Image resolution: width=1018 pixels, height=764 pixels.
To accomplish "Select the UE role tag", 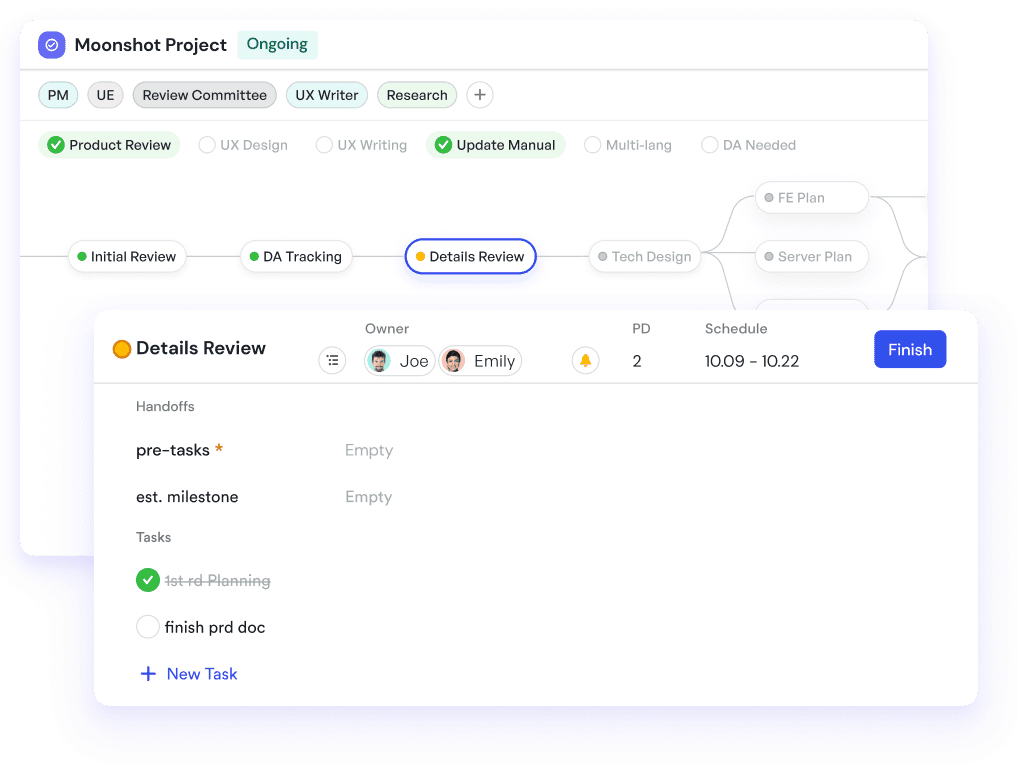I will pos(105,95).
